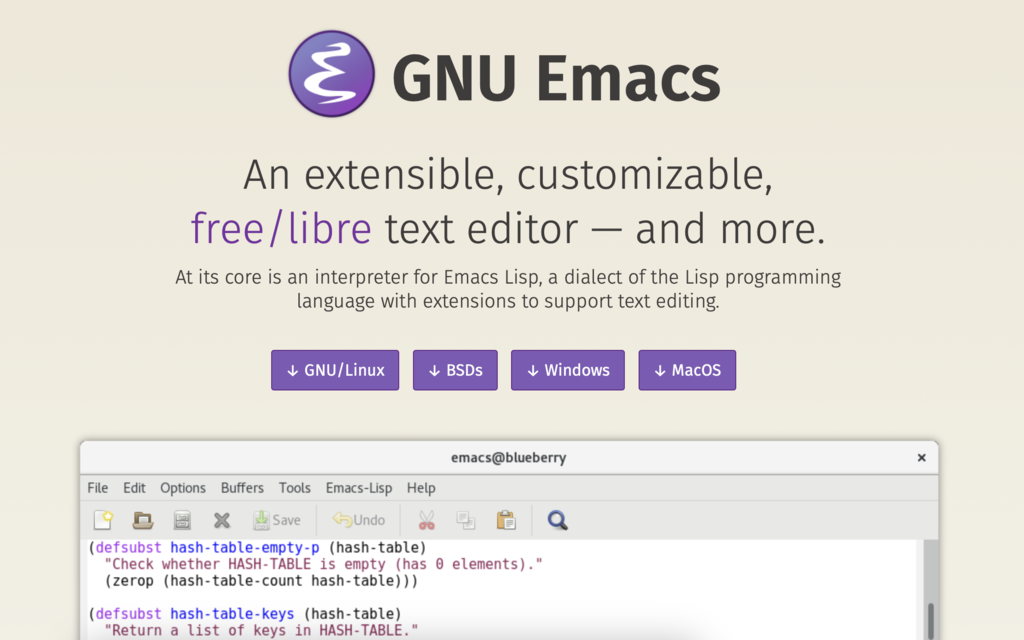Paste from the clipboard icon
The width and height of the screenshot is (1024, 640).
click(x=505, y=520)
